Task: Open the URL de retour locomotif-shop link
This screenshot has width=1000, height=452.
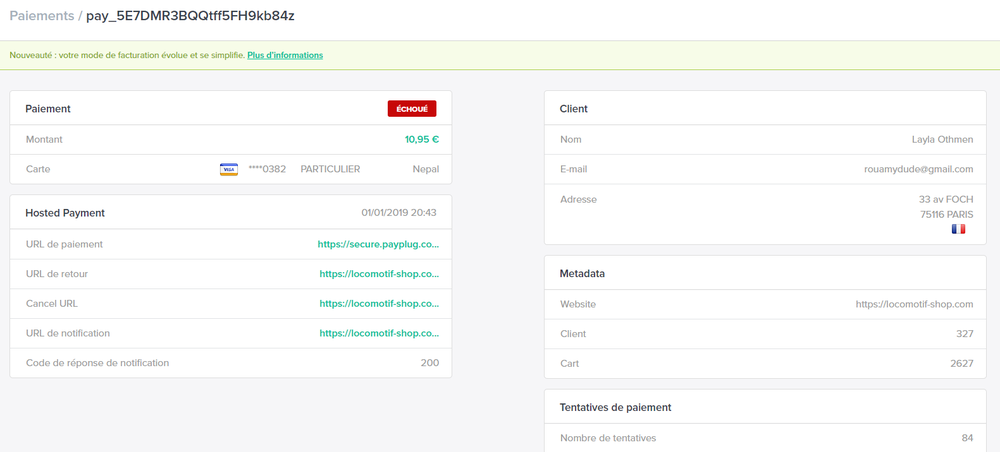Action: click(379, 274)
